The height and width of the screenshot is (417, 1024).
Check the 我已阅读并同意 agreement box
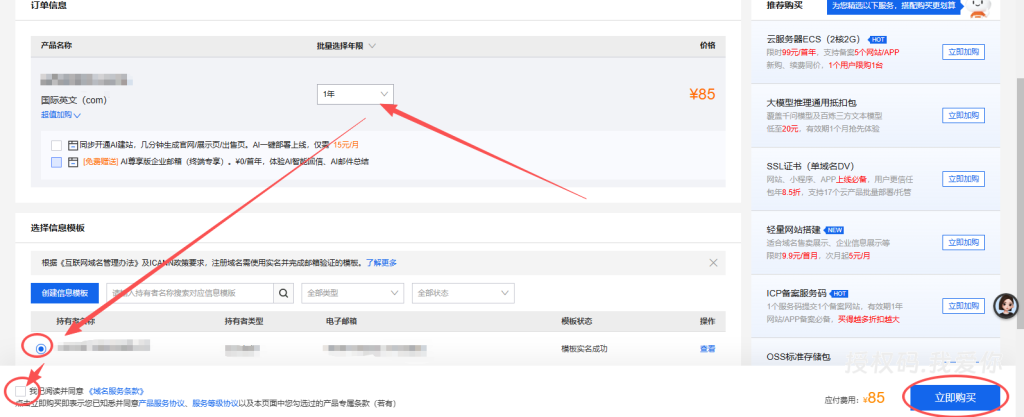pyautogui.click(x=20, y=391)
